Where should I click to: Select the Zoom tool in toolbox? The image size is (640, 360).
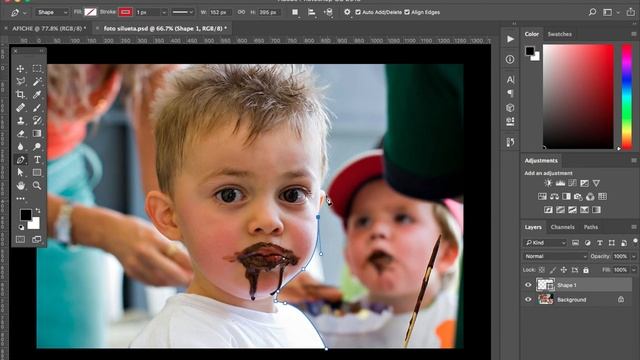(37, 185)
